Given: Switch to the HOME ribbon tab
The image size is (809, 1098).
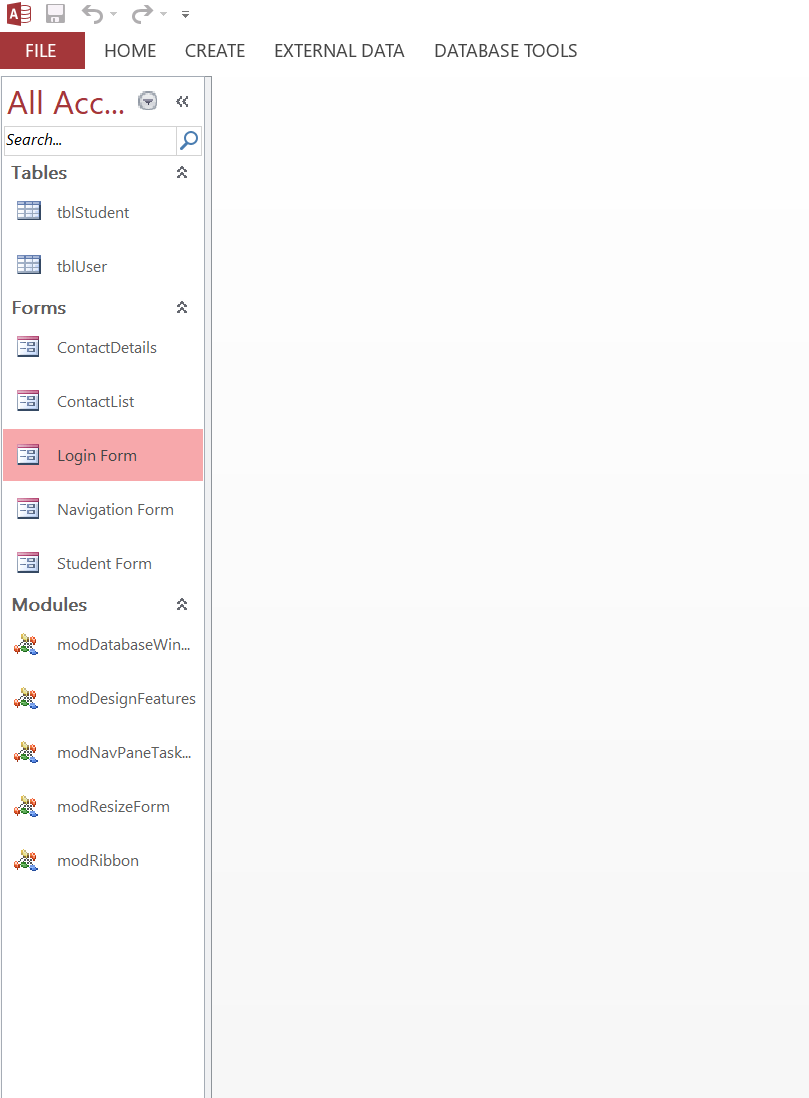Looking at the screenshot, I should coord(130,50).
